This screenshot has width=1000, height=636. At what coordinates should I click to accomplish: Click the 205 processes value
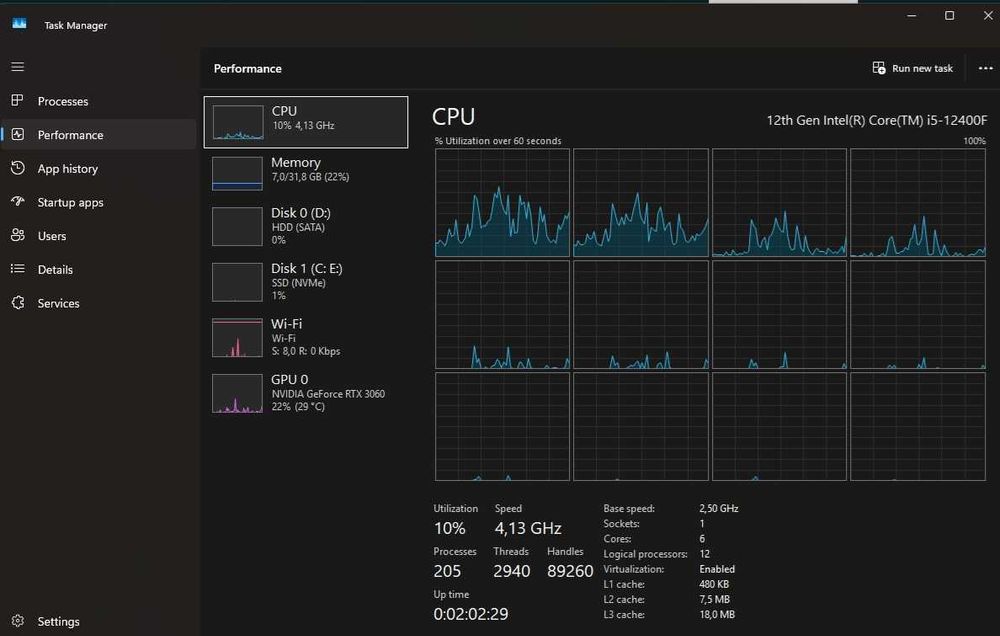click(447, 571)
